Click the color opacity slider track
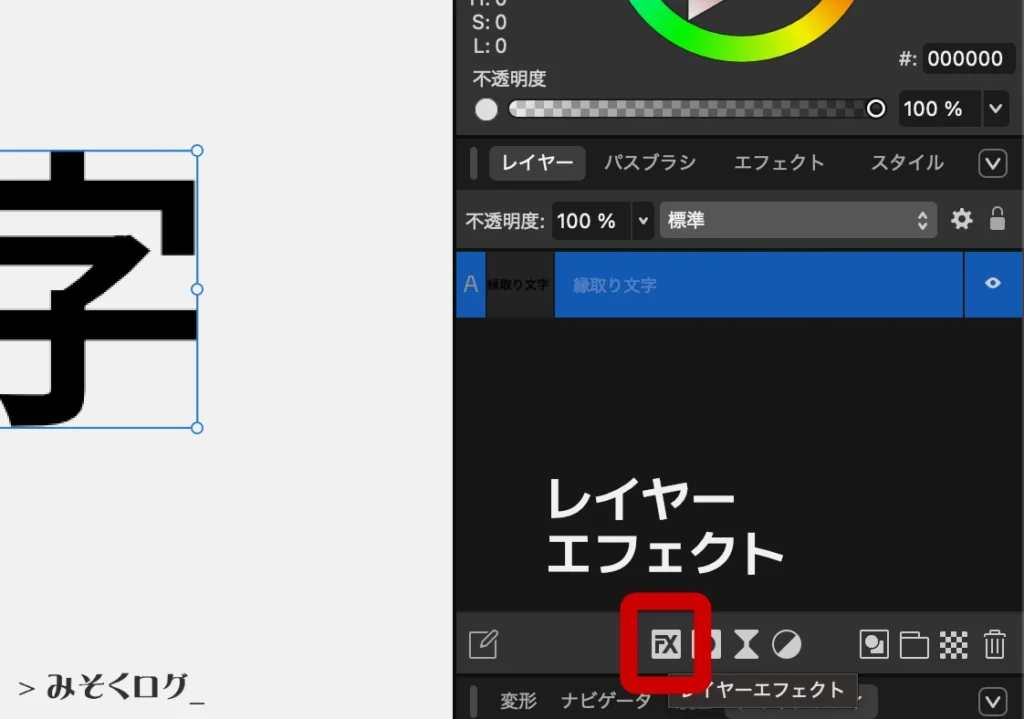The image size is (1024, 719). pos(690,109)
